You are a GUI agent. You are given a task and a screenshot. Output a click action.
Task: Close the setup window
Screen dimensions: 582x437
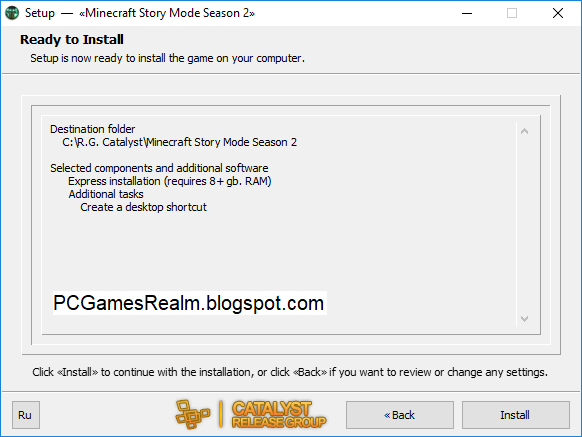tap(558, 13)
